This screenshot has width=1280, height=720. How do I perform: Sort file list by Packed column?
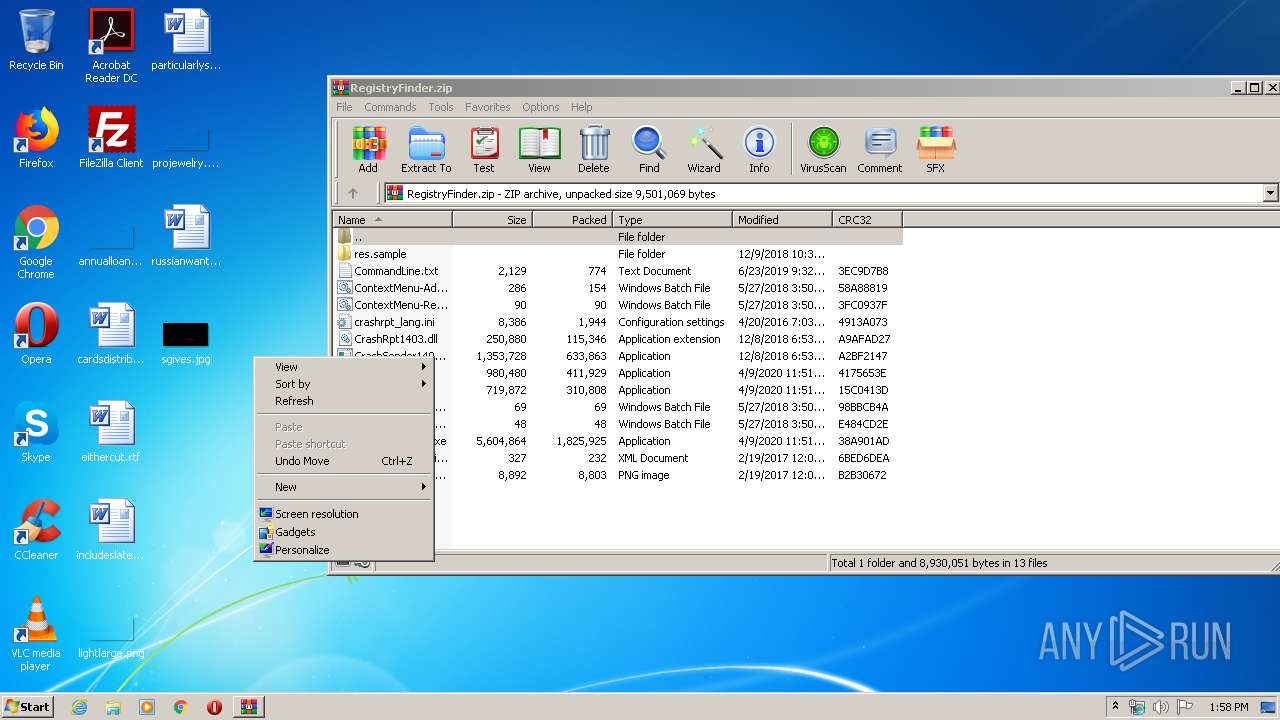(x=573, y=220)
